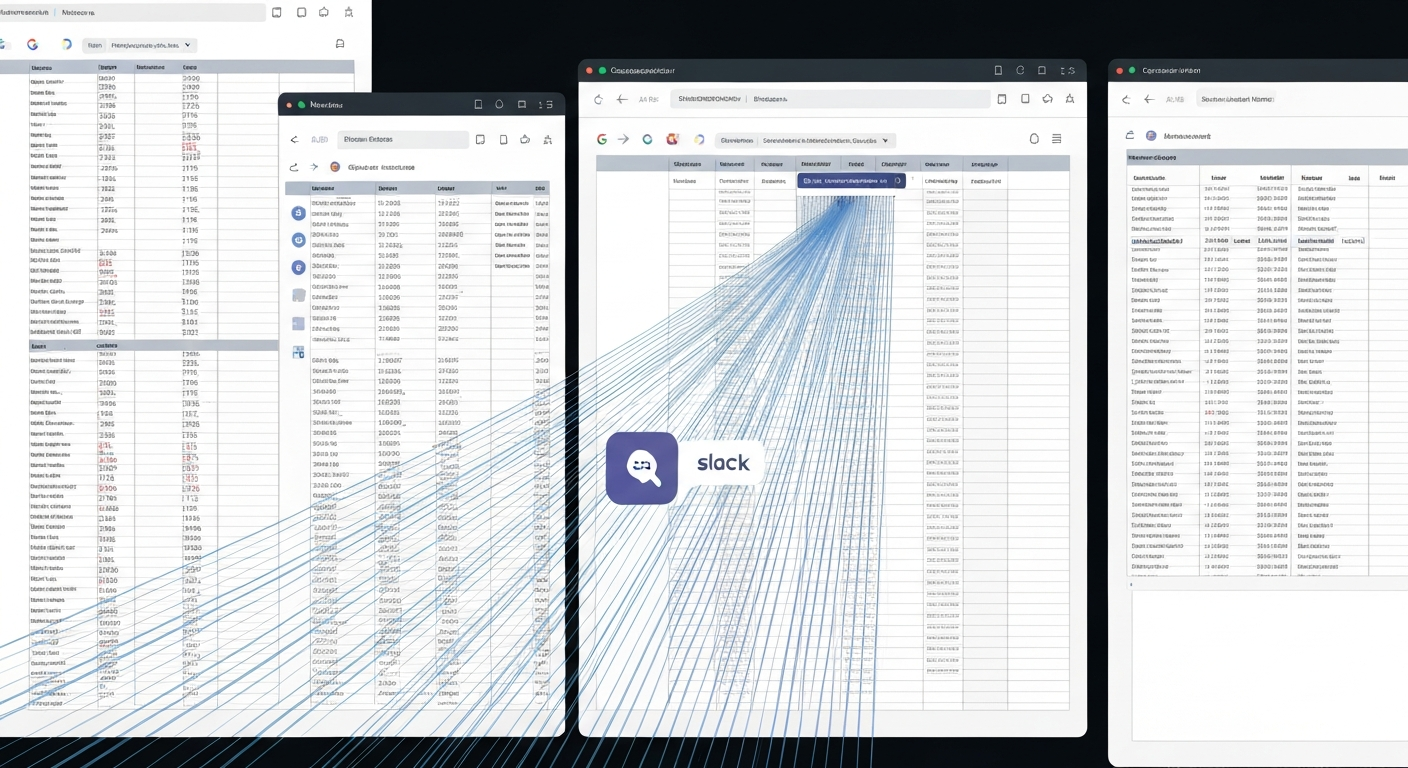The width and height of the screenshot is (1408, 768).
Task: Click reload icon in center window address bar
Action: (598, 99)
